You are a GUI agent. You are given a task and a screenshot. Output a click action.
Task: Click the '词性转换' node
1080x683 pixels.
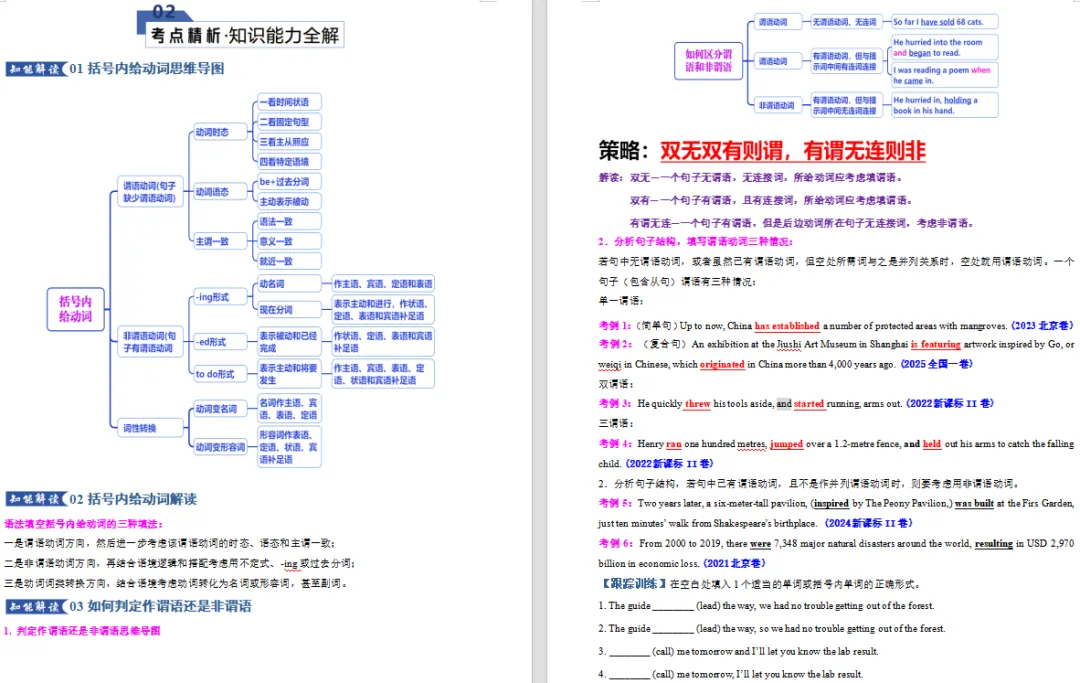tap(149, 428)
